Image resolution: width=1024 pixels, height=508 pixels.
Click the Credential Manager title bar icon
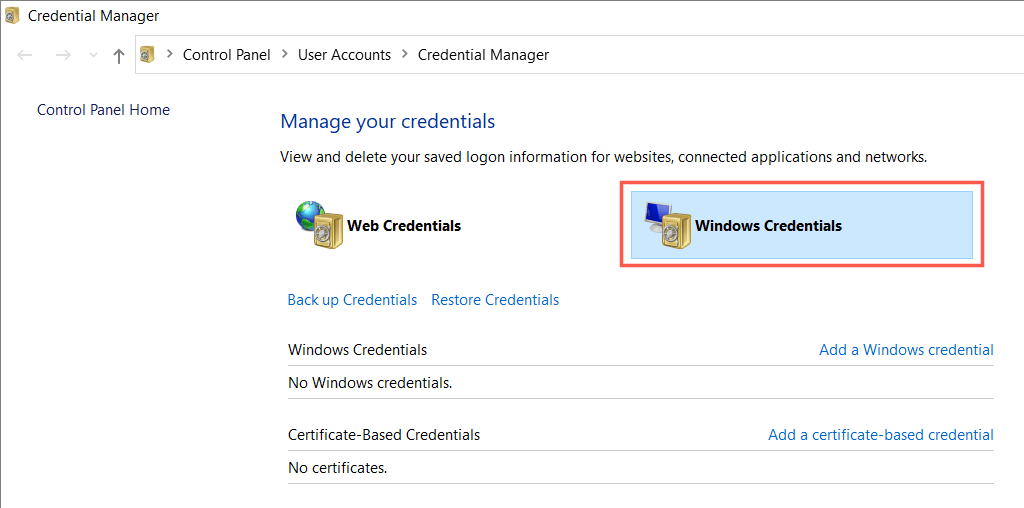point(12,16)
